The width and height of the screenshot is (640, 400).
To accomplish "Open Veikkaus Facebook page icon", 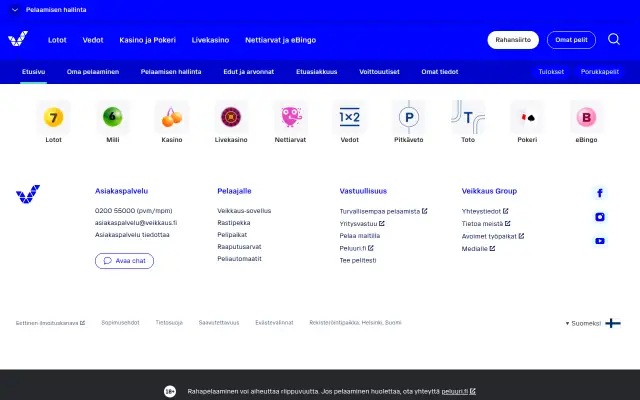I will [600, 193].
